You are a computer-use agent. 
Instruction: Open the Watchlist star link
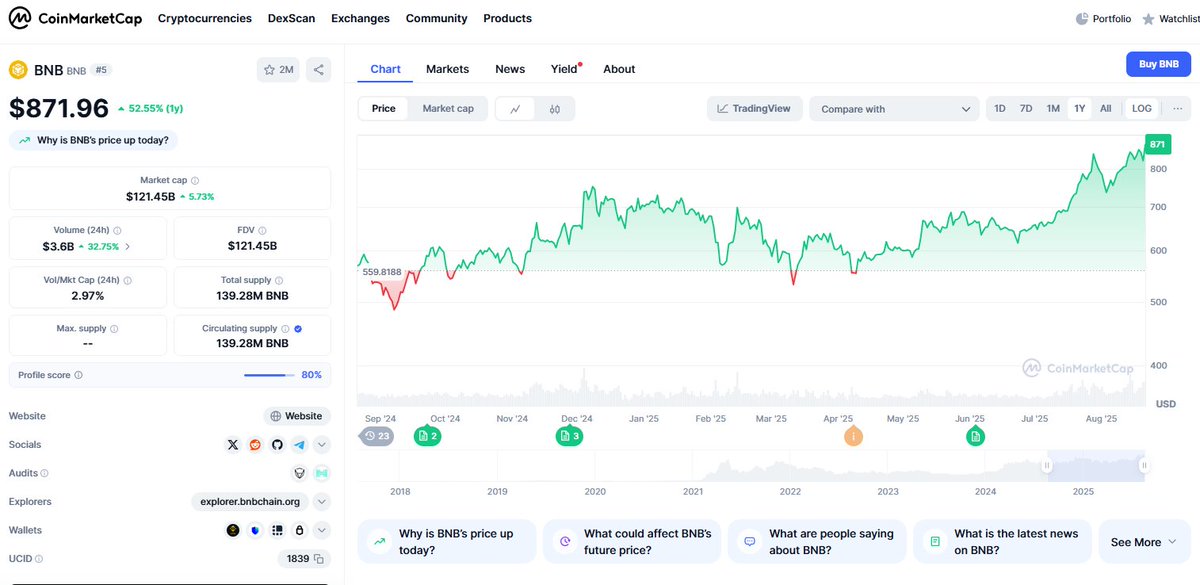pyautogui.click(x=1170, y=19)
